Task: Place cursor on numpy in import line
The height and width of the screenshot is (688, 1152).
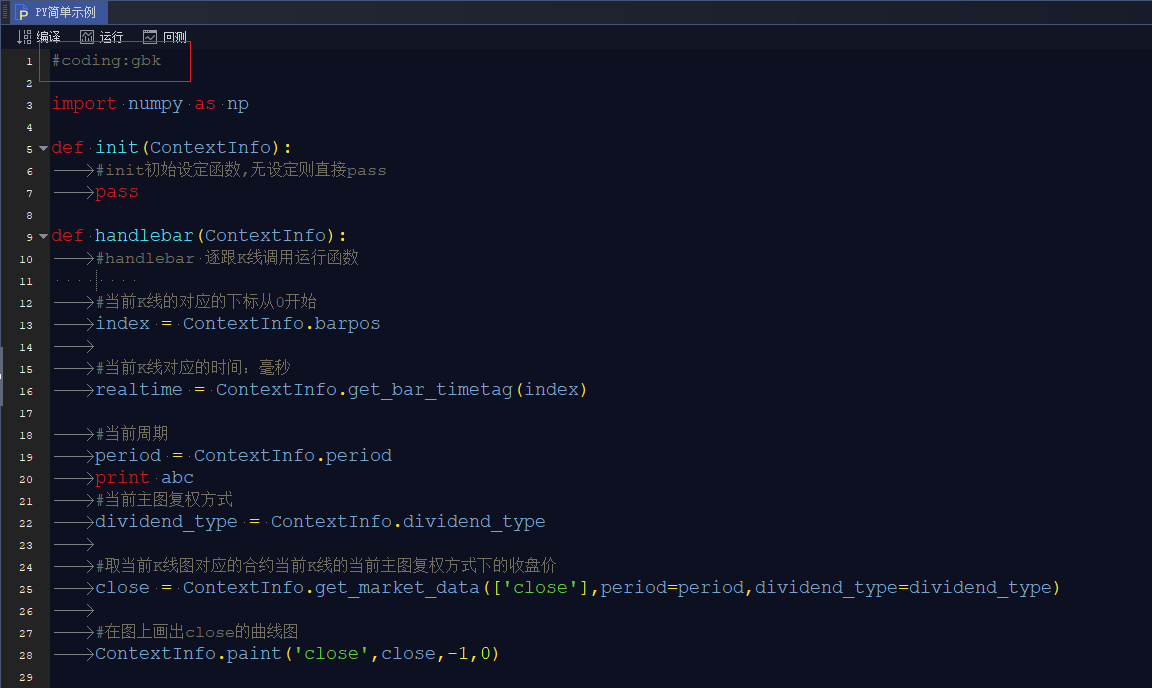Action: pyautogui.click(x=155, y=104)
